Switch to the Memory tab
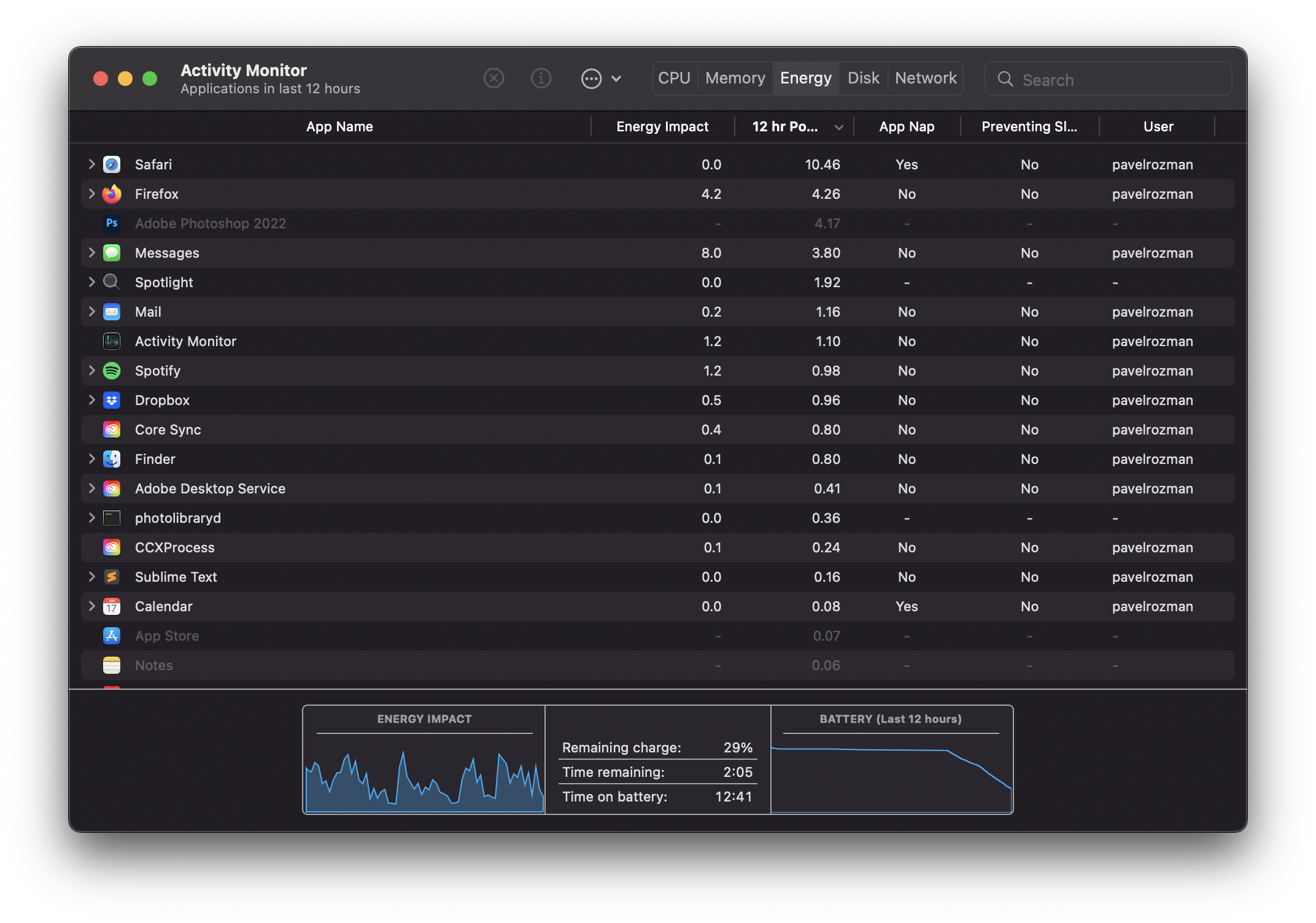The image size is (1316, 923). click(735, 79)
